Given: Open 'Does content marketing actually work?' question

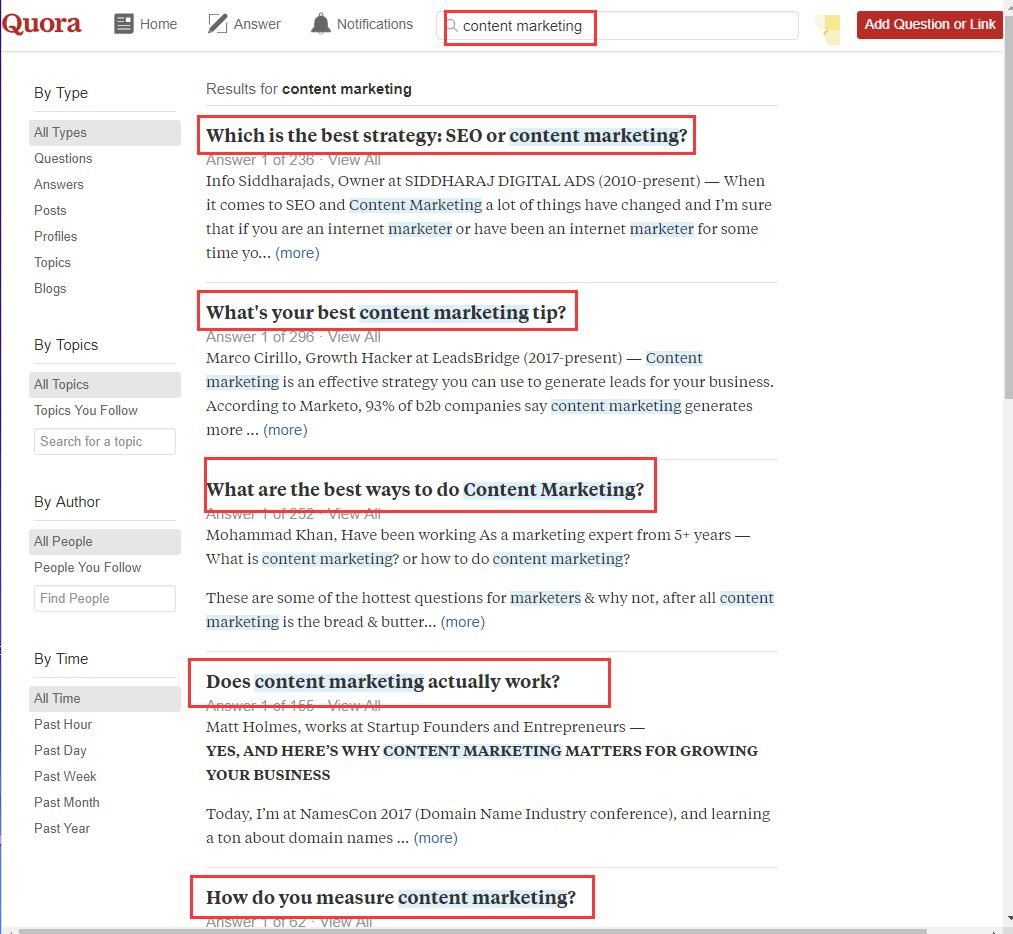Looking at the screenshot, I should (x=383, y=681).
